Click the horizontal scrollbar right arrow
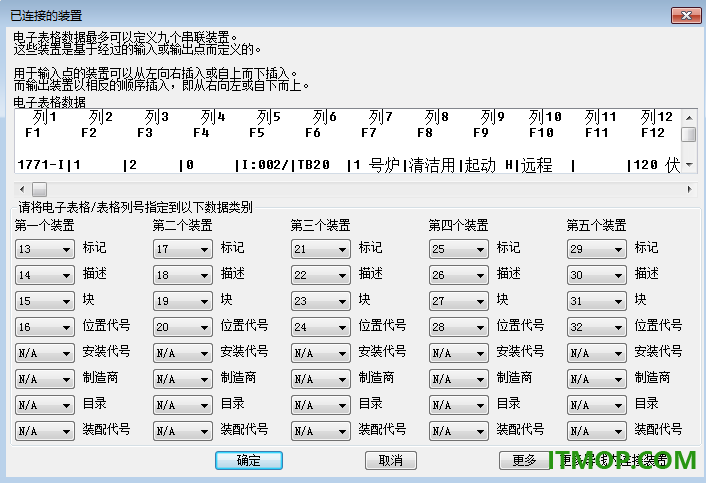The height and width of the screenshot is (483, 706). tap(689, 190)
